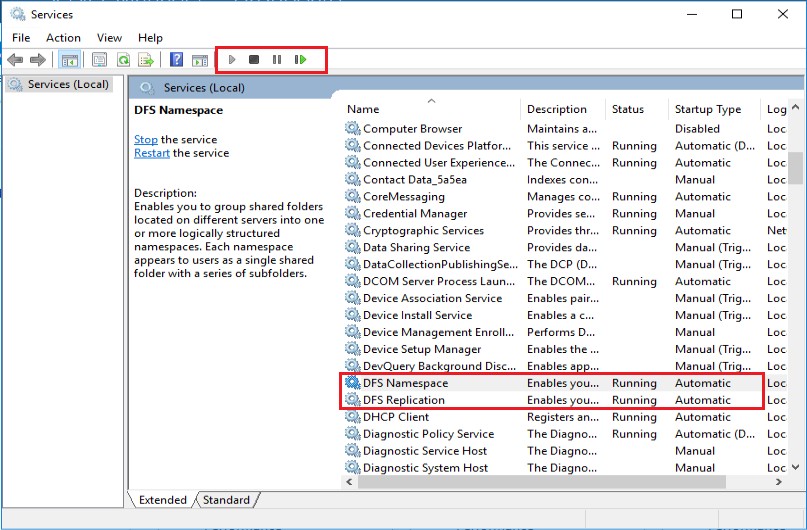Click the Forward arrow in toolbar
Image resolution: width=807 pixels, height=530 pixels.
click(38, 60)
